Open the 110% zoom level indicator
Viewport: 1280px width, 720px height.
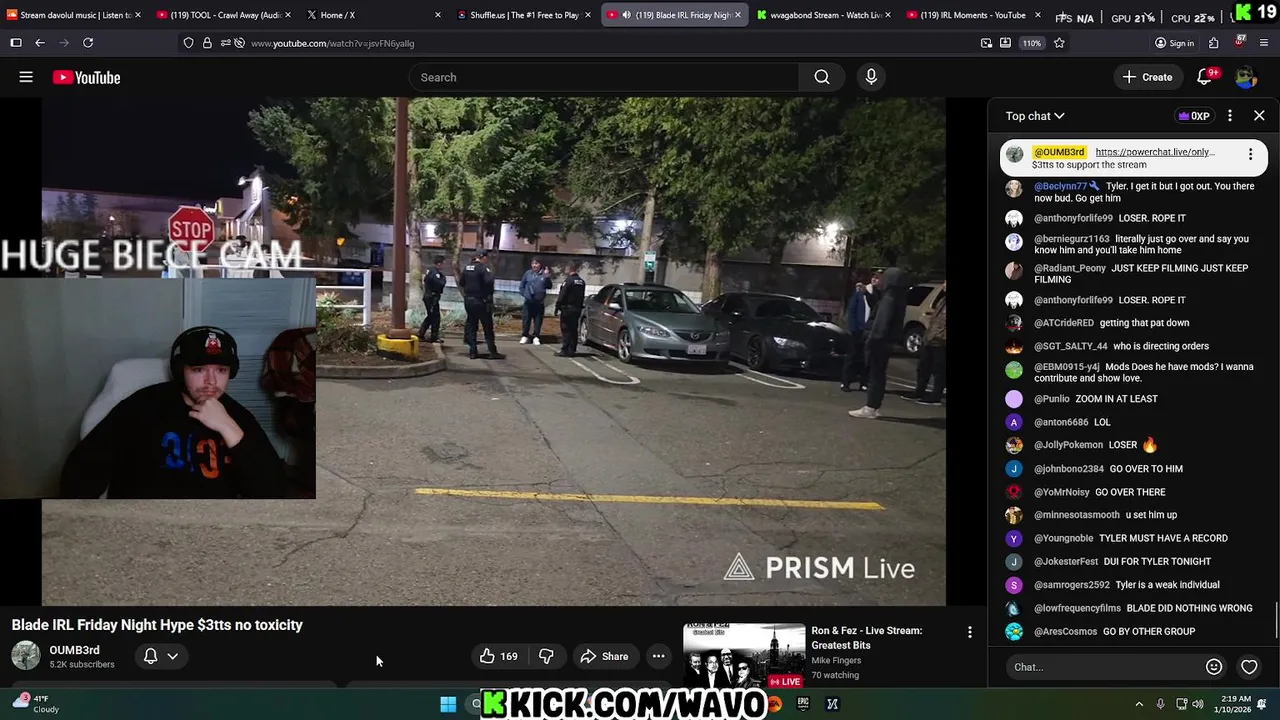1031,43
